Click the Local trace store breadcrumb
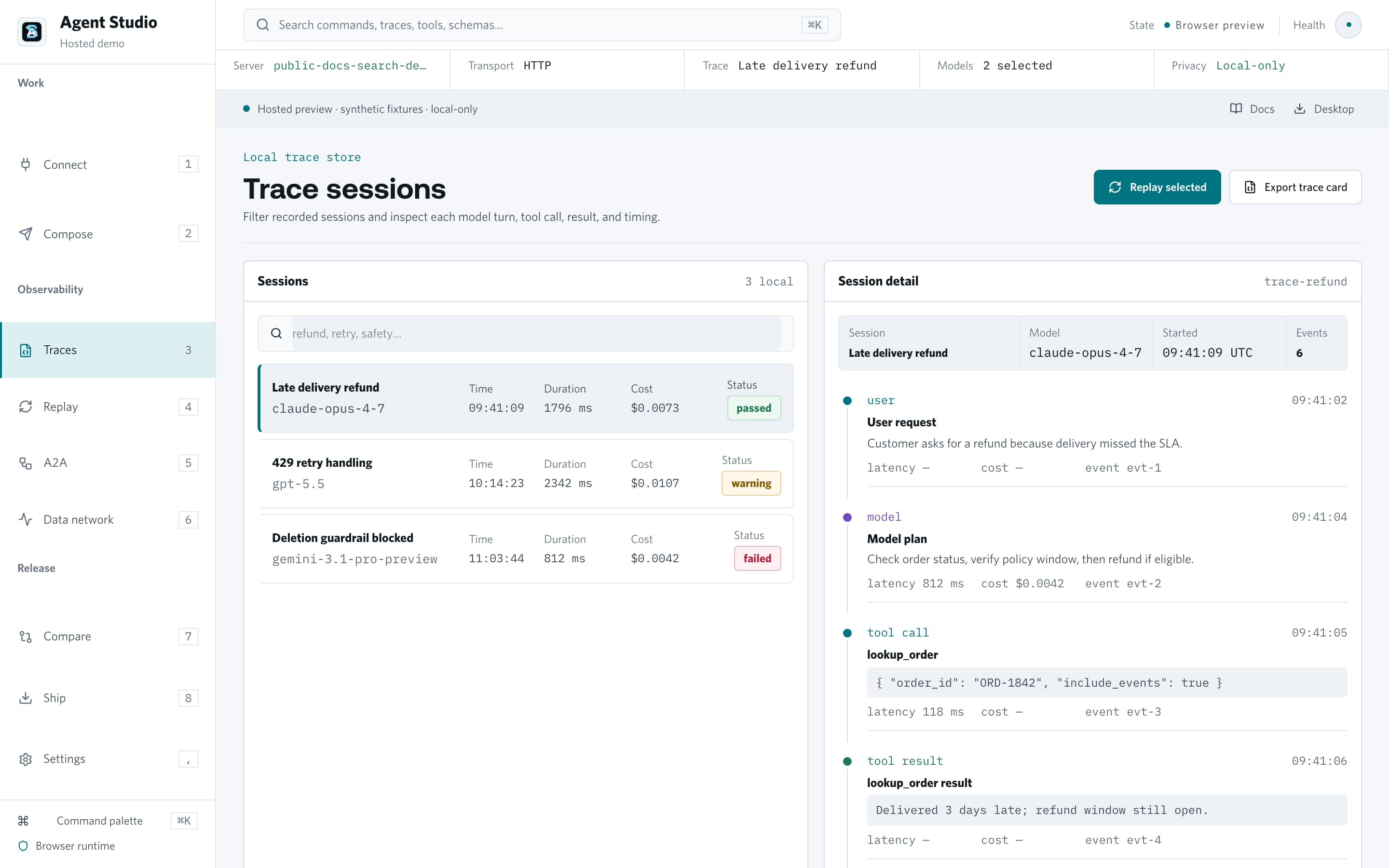 pyautogui.click(x=302, y=157)
